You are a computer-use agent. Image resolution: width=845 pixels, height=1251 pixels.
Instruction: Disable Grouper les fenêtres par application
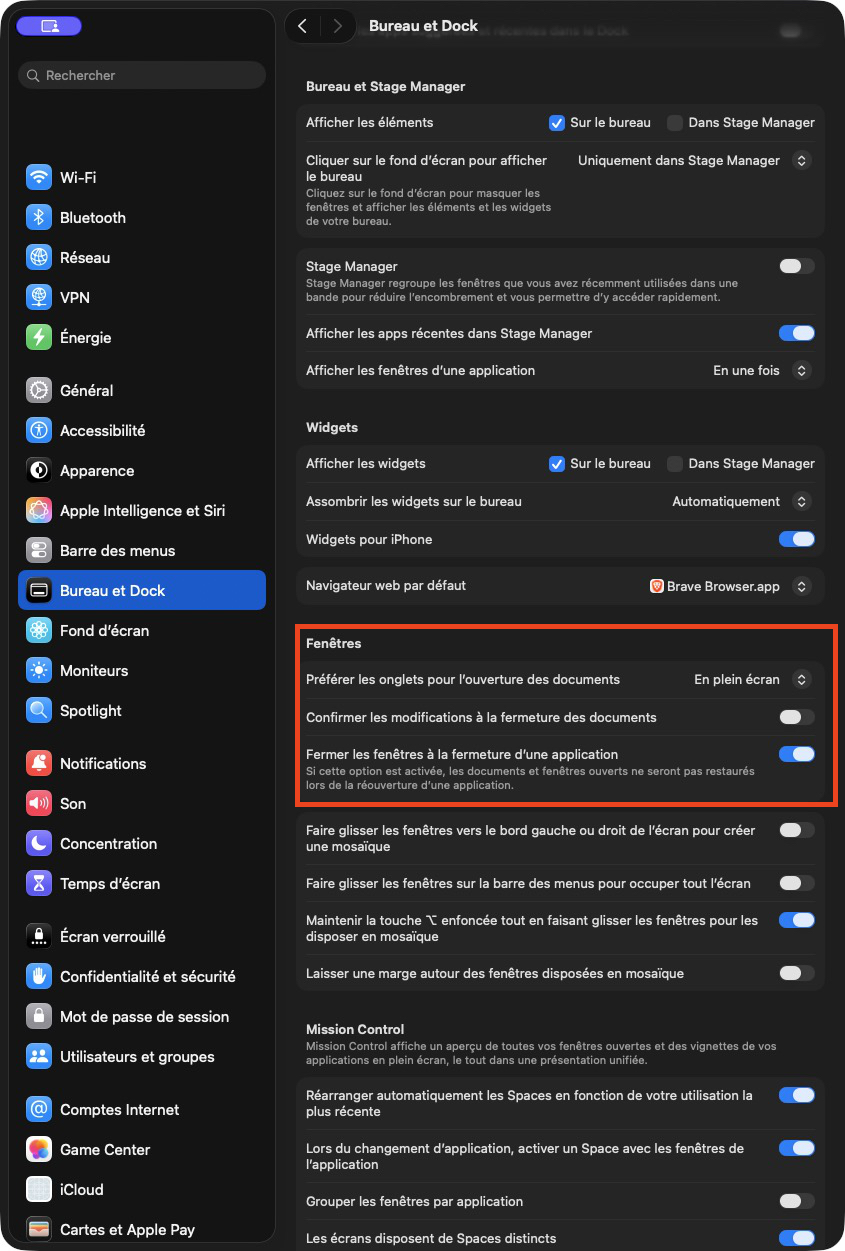796,1201
